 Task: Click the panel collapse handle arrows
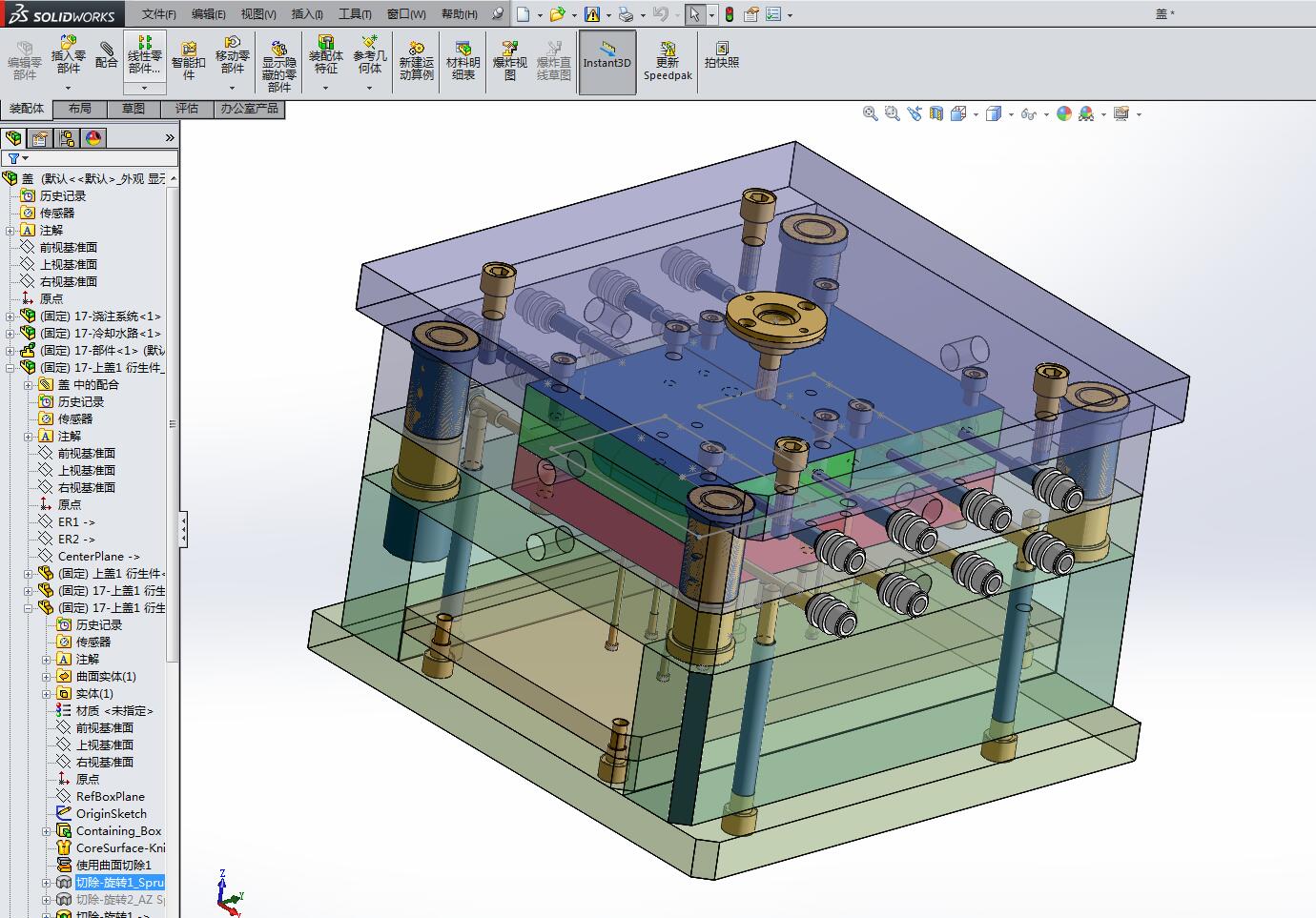click(x=183, y=529)
